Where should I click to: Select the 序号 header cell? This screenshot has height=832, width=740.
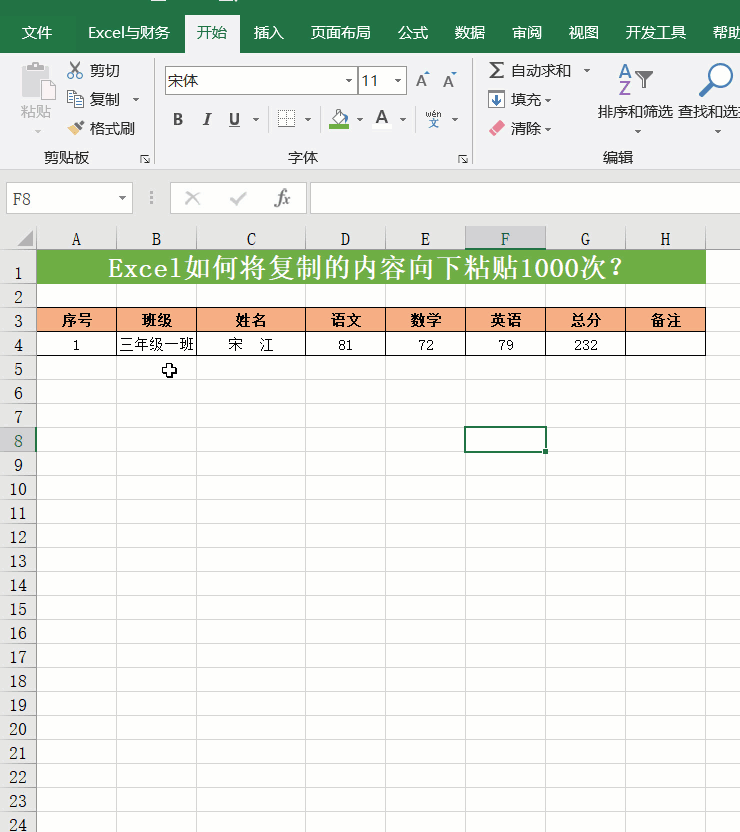[x=76, y=320]
